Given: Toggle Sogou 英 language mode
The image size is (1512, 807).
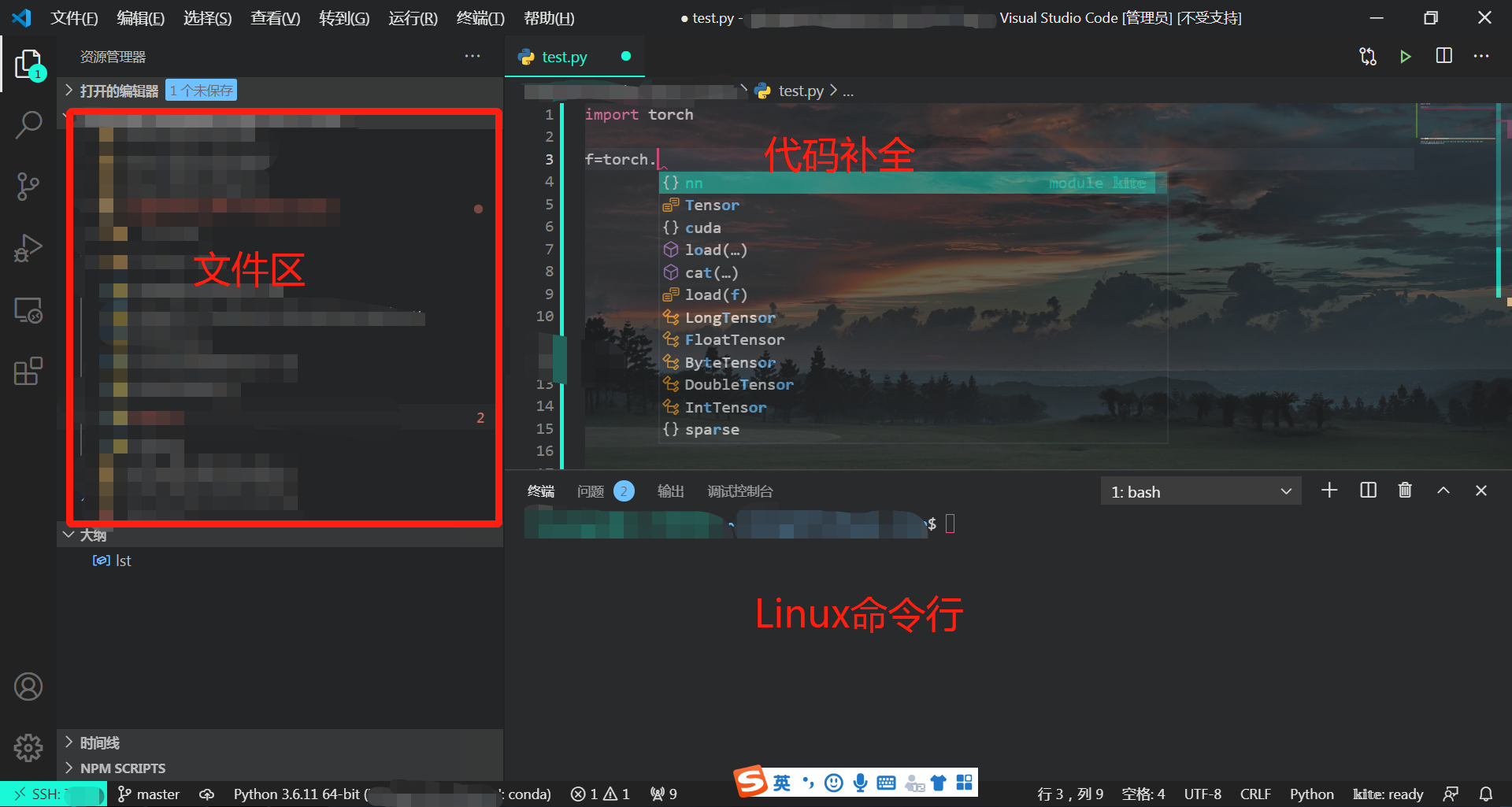Looking at the screenshot, I should tap(781, 783).
